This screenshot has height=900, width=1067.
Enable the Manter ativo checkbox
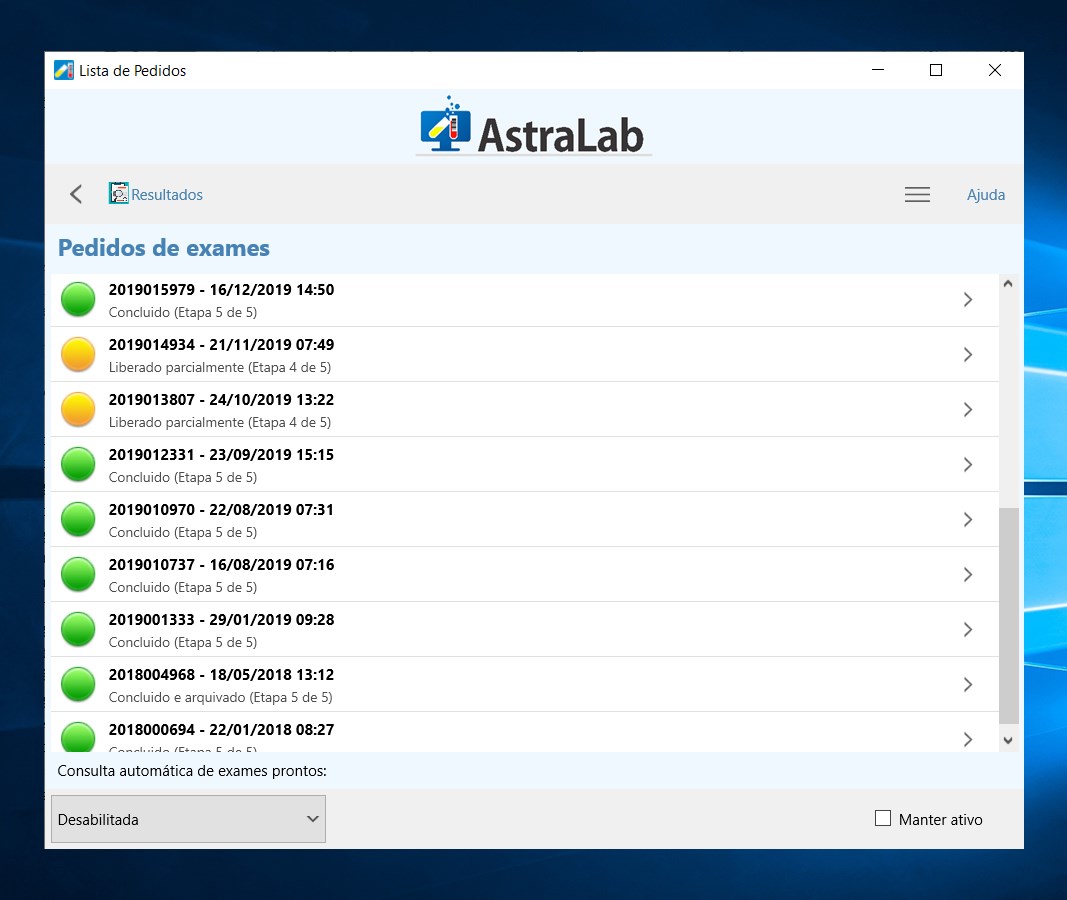883,818
